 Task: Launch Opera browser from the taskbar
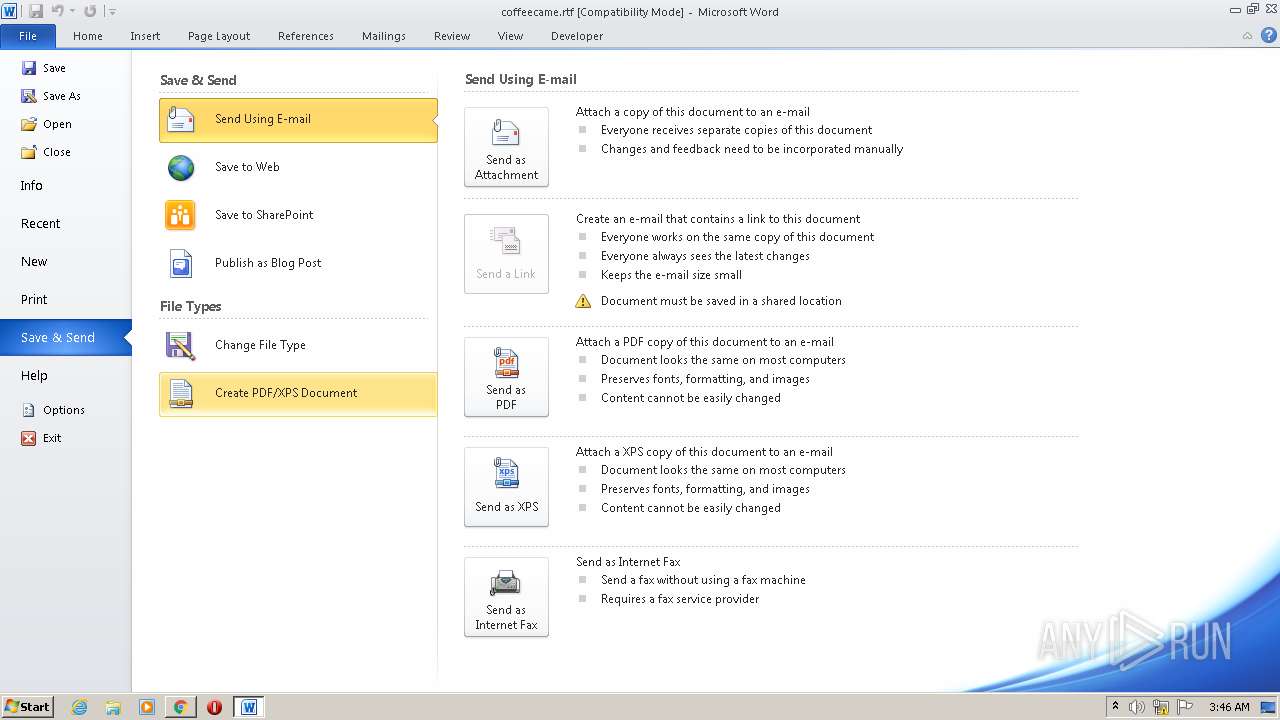click(x=214, y=707)
